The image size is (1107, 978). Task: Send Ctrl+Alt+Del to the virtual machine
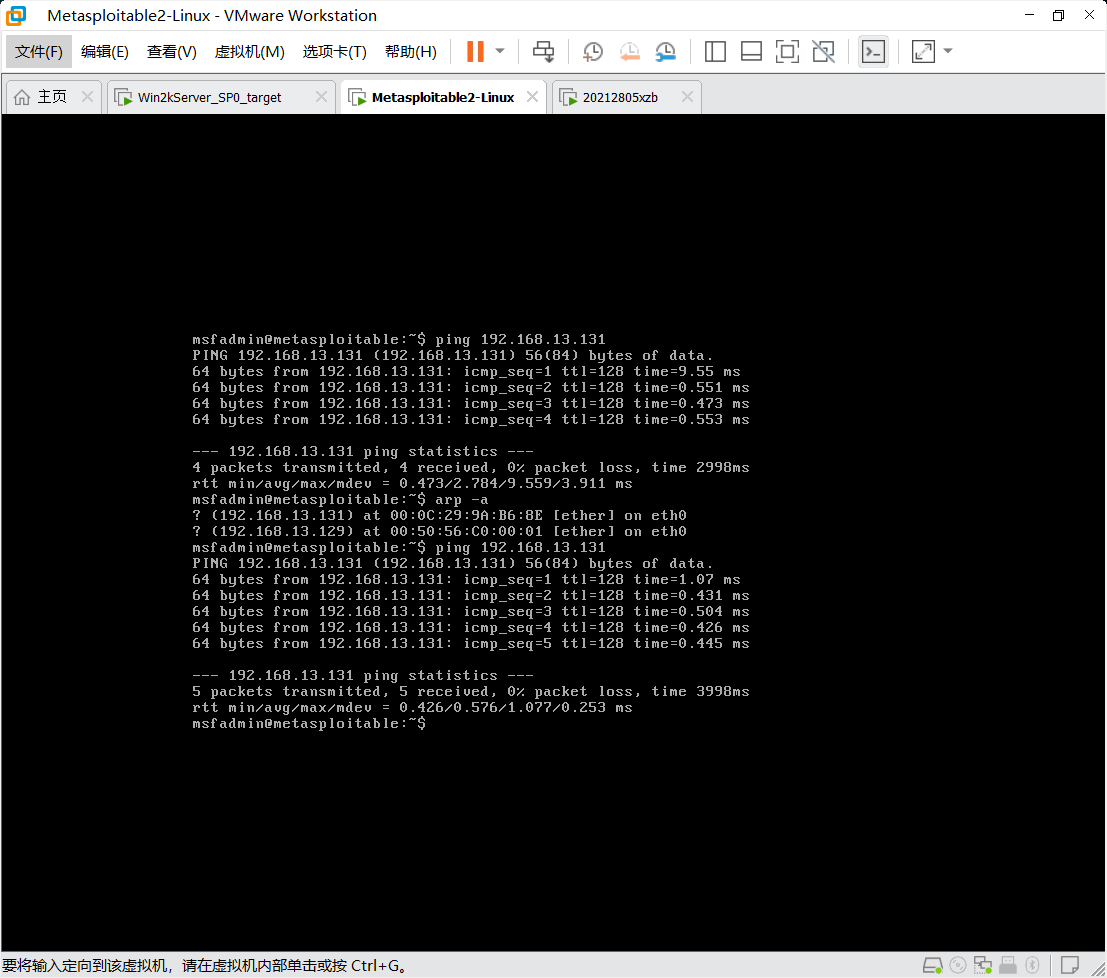pyautogui.click(x=544, y=52)
